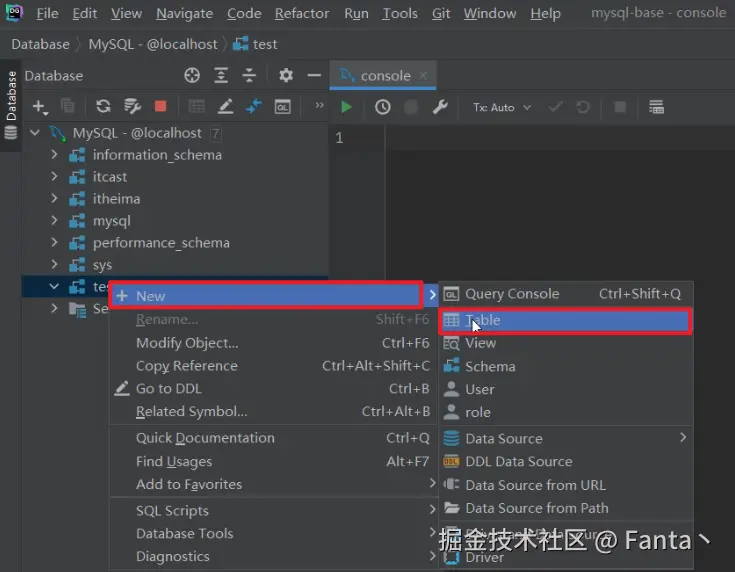Image resolution: width=735 pixels, height=572 pixels.
Task: Select Query Console from New submenu
Action: click(566, 294)
